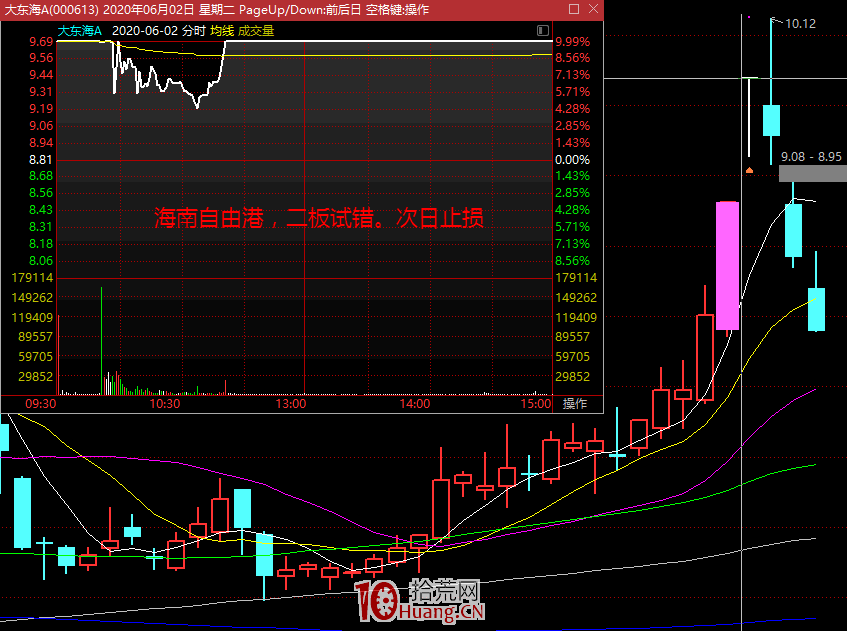The height and width of the screenshot is (631, 847).
Task: Click the 09:30 time axis label
Action: coord(41,404)
